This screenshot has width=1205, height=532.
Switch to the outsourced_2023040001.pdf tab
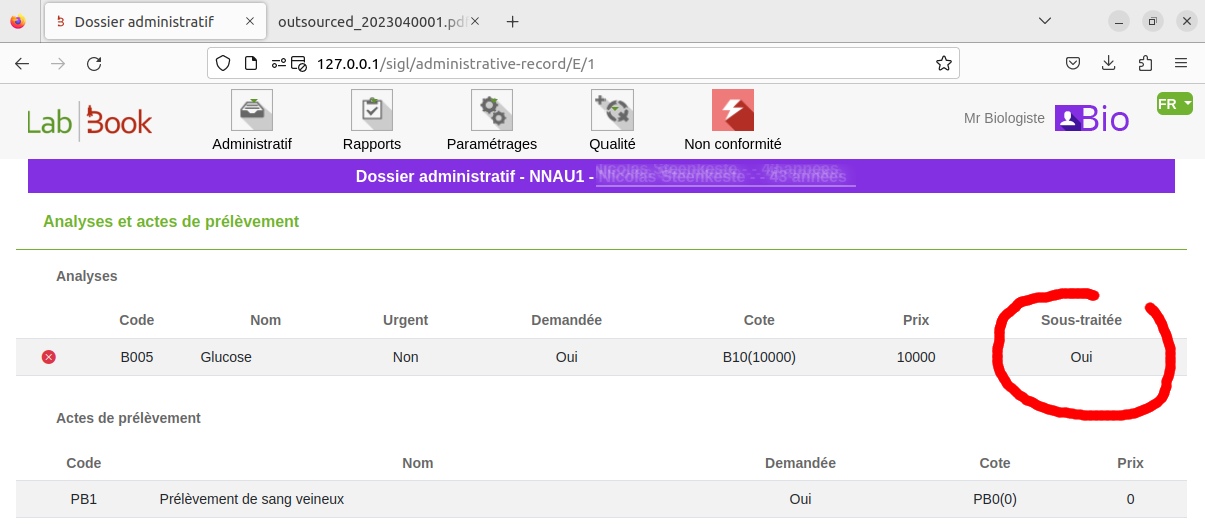pos(372,21)
